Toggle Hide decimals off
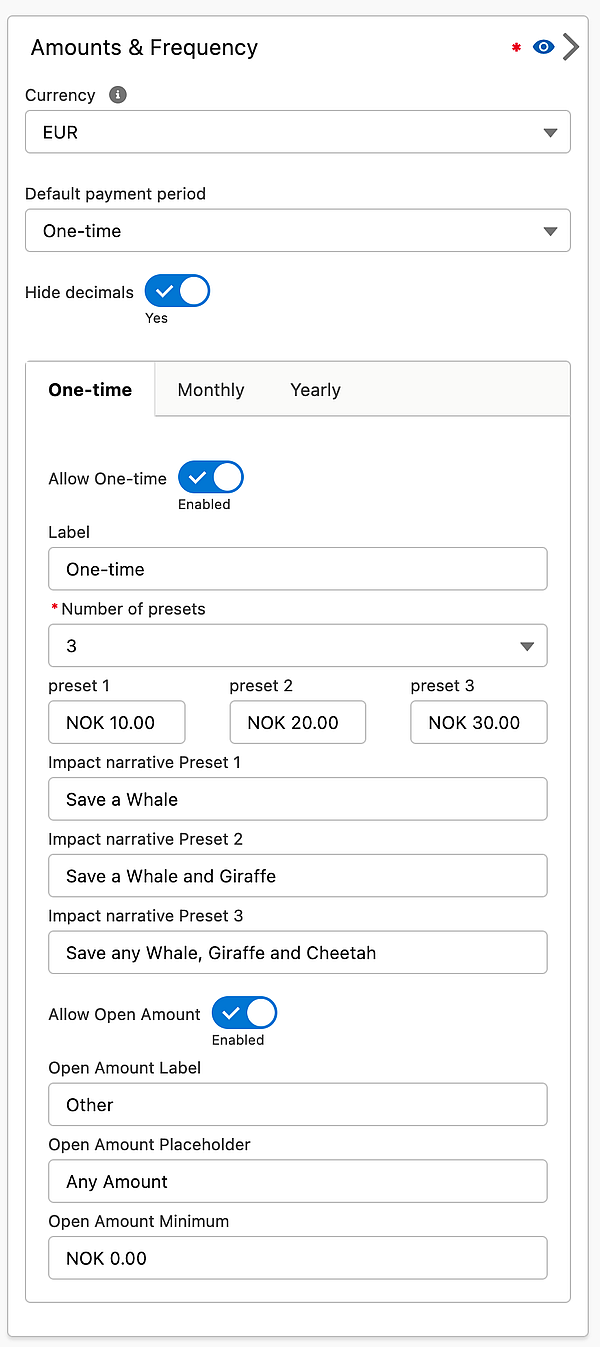The image size is (600, 1347). (x=177, y=291)
